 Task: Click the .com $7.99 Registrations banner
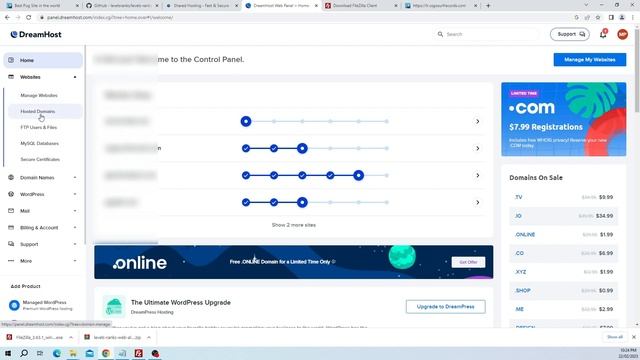point(564,119)
